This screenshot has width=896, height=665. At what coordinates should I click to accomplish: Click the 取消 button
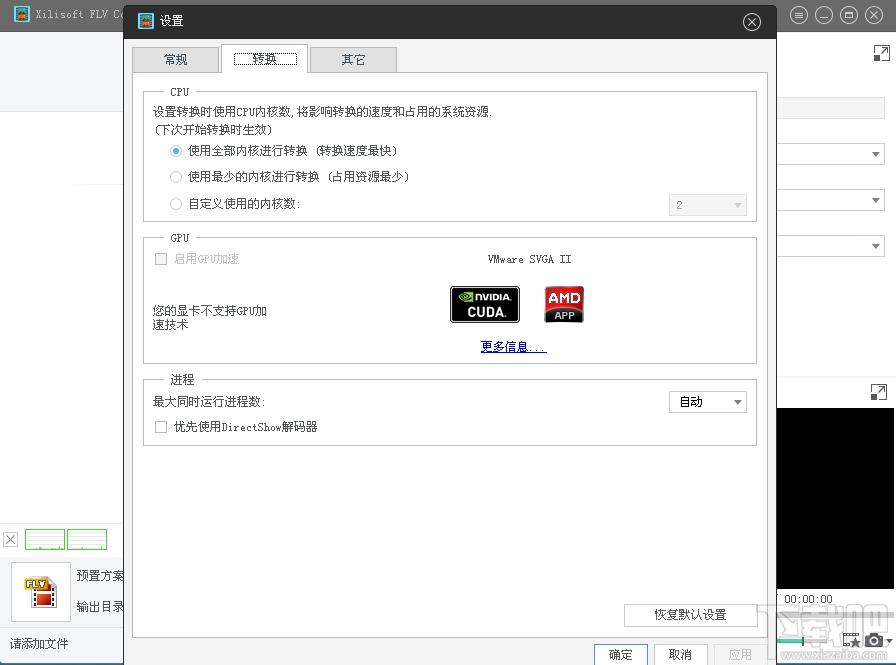[x=680, y=655]
